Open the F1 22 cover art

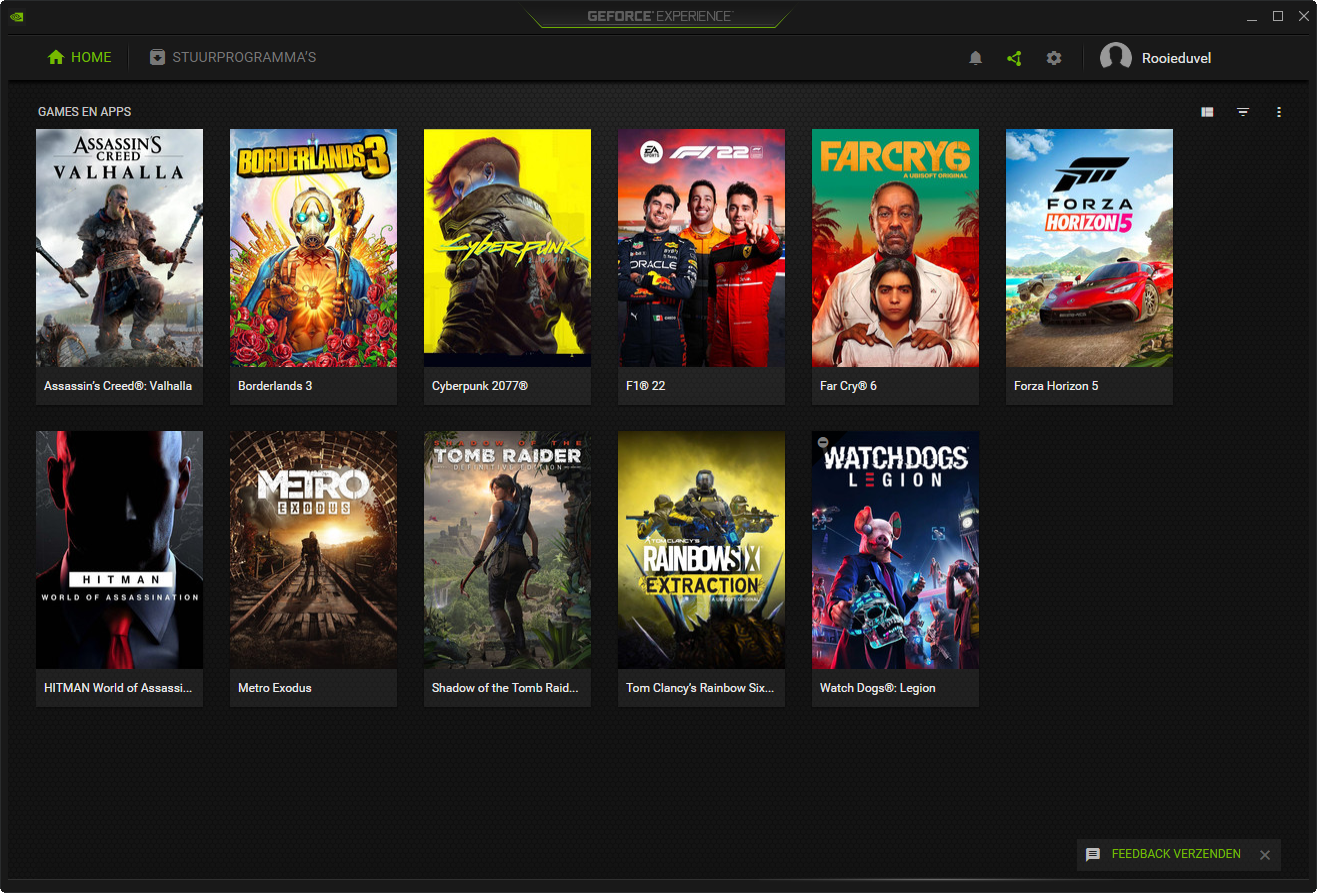coord(701,248)
